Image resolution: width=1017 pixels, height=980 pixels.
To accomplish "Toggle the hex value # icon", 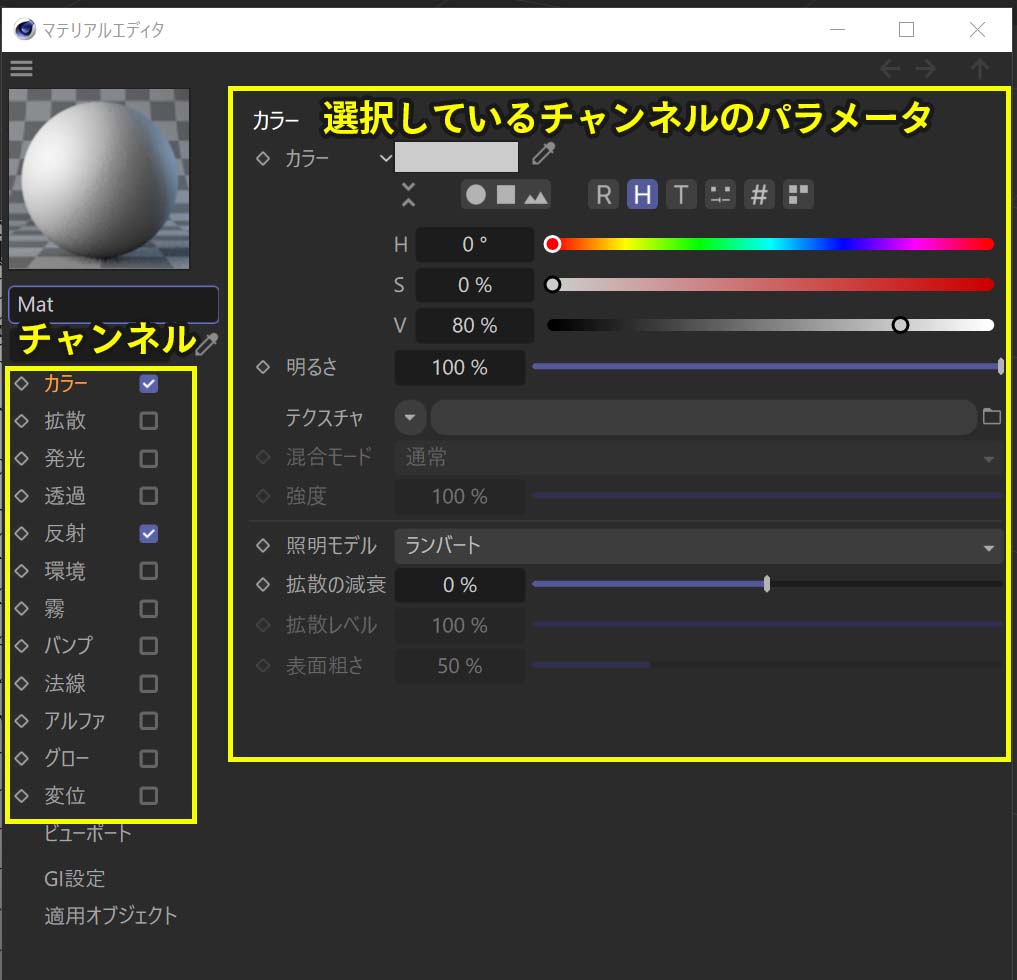I will point(759,195).
